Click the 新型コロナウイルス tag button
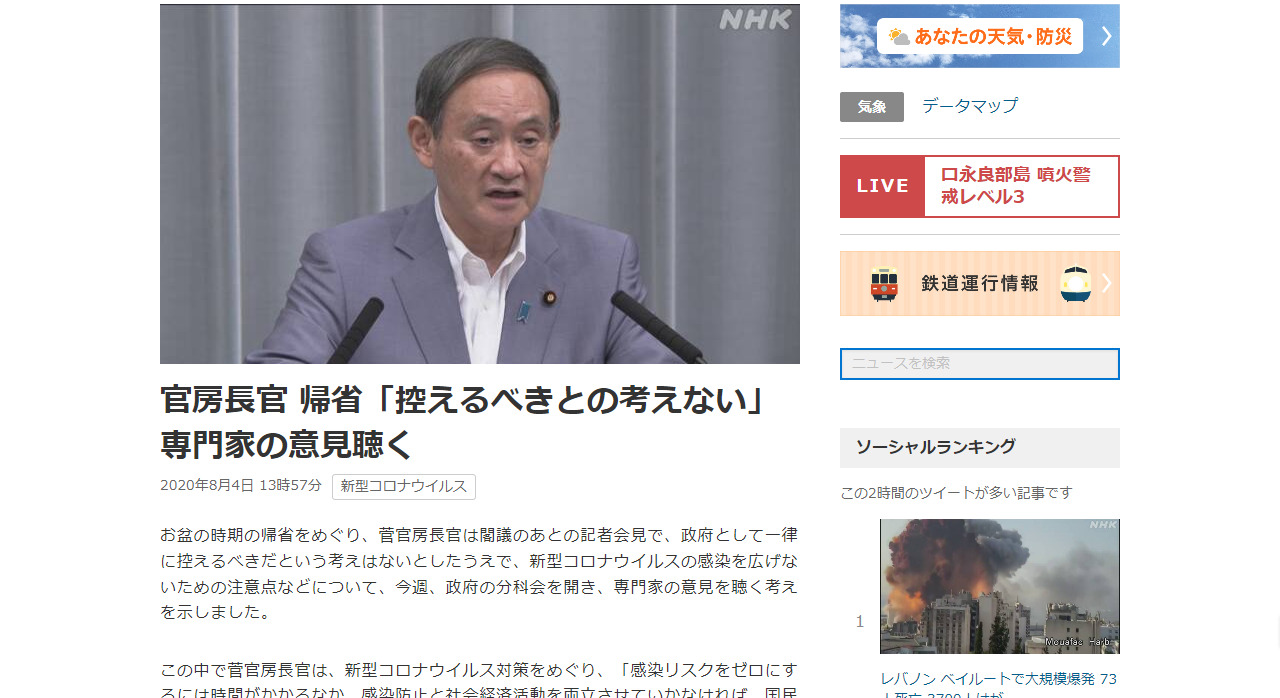 (404, 487)
